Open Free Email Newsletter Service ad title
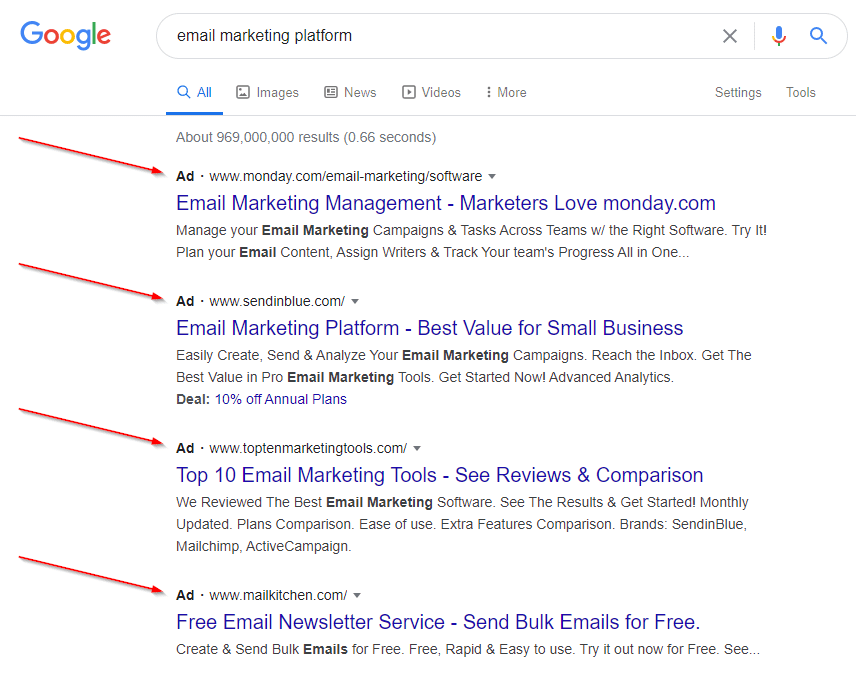 coord(438,622)
